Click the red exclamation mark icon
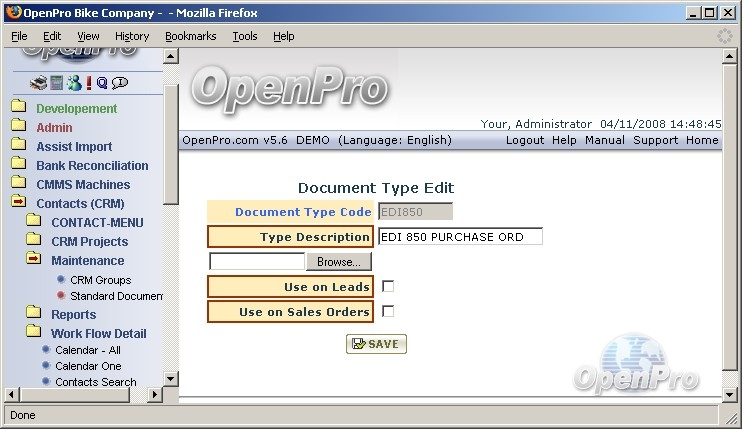Image resolution: width=742 pixels, height=429 pixels. point(88,83)
